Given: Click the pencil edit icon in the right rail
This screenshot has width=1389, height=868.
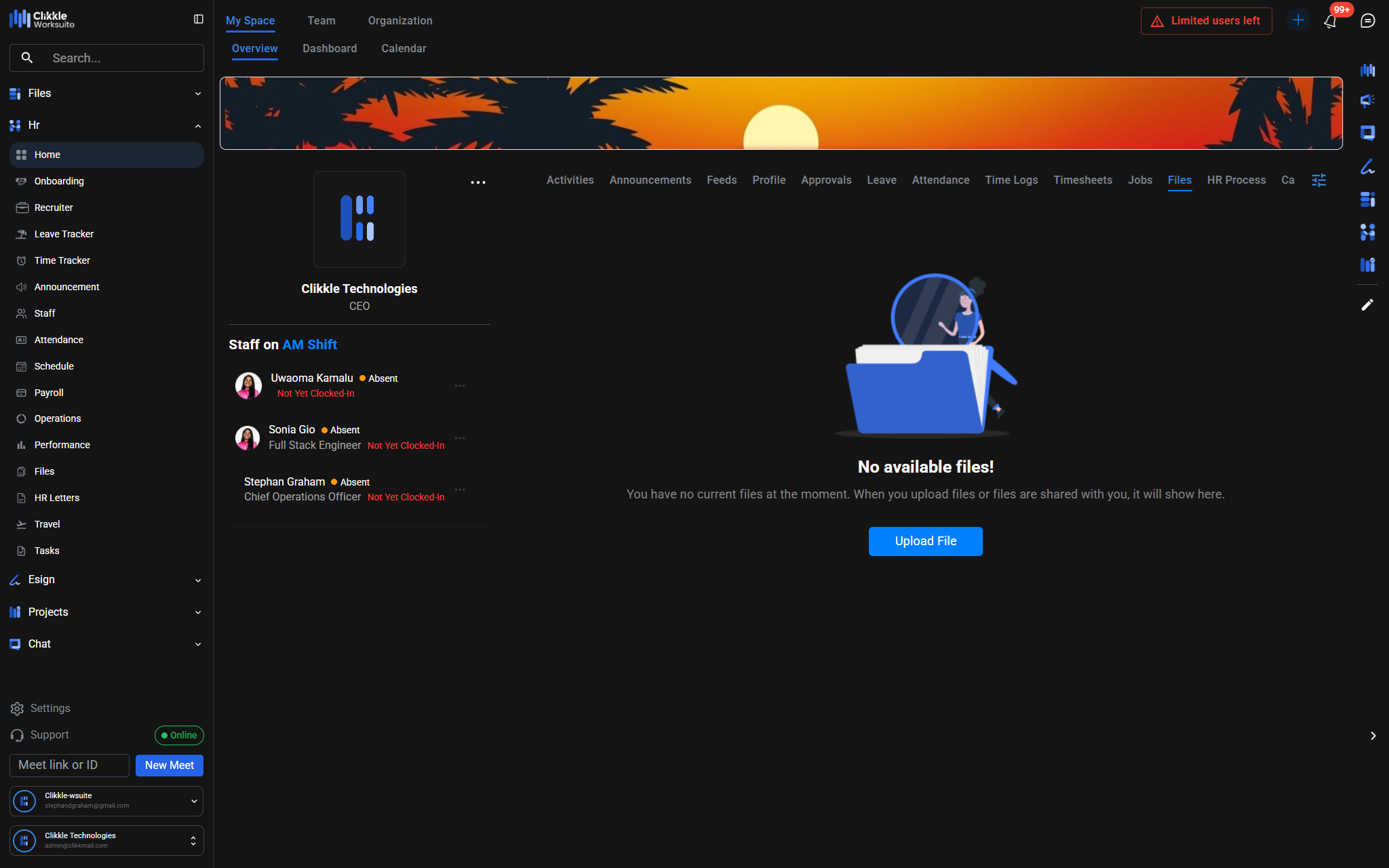Looking at the screenshot, I should (1367, 305).
